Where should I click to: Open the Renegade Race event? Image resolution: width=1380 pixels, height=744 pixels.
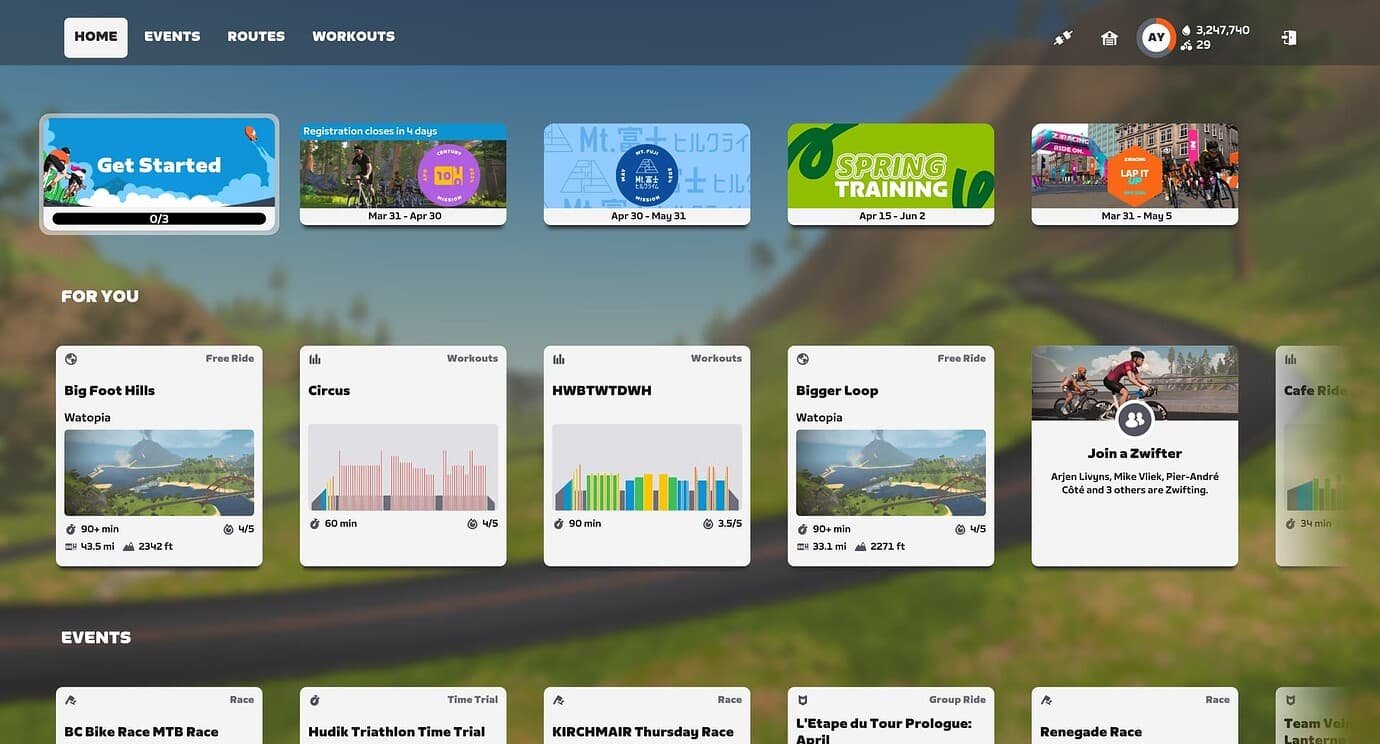tap(1135, 716)
